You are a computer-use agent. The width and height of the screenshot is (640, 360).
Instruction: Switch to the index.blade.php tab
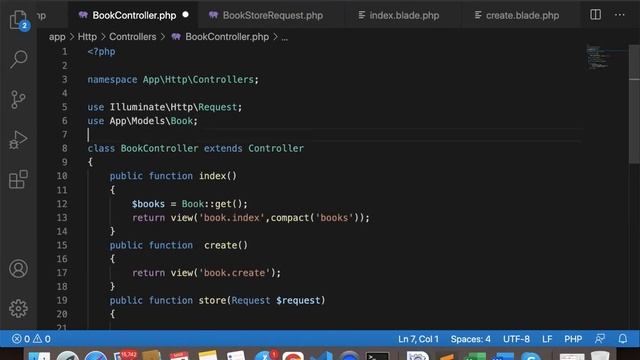[x=404, y=15]
